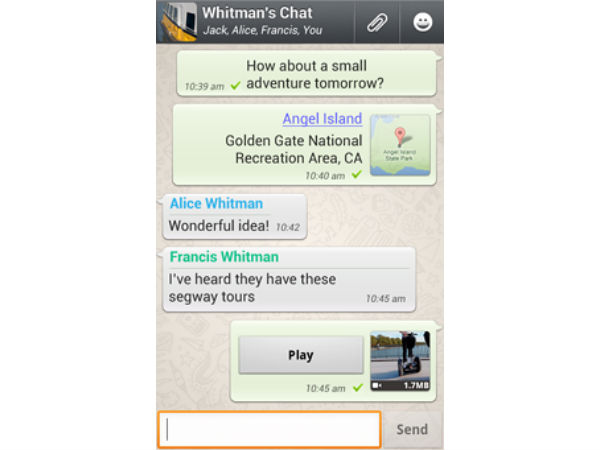Tap checkmark on 10:45 am video message
Viewport: 600px width, 450px height.
[x=358, y=388]
